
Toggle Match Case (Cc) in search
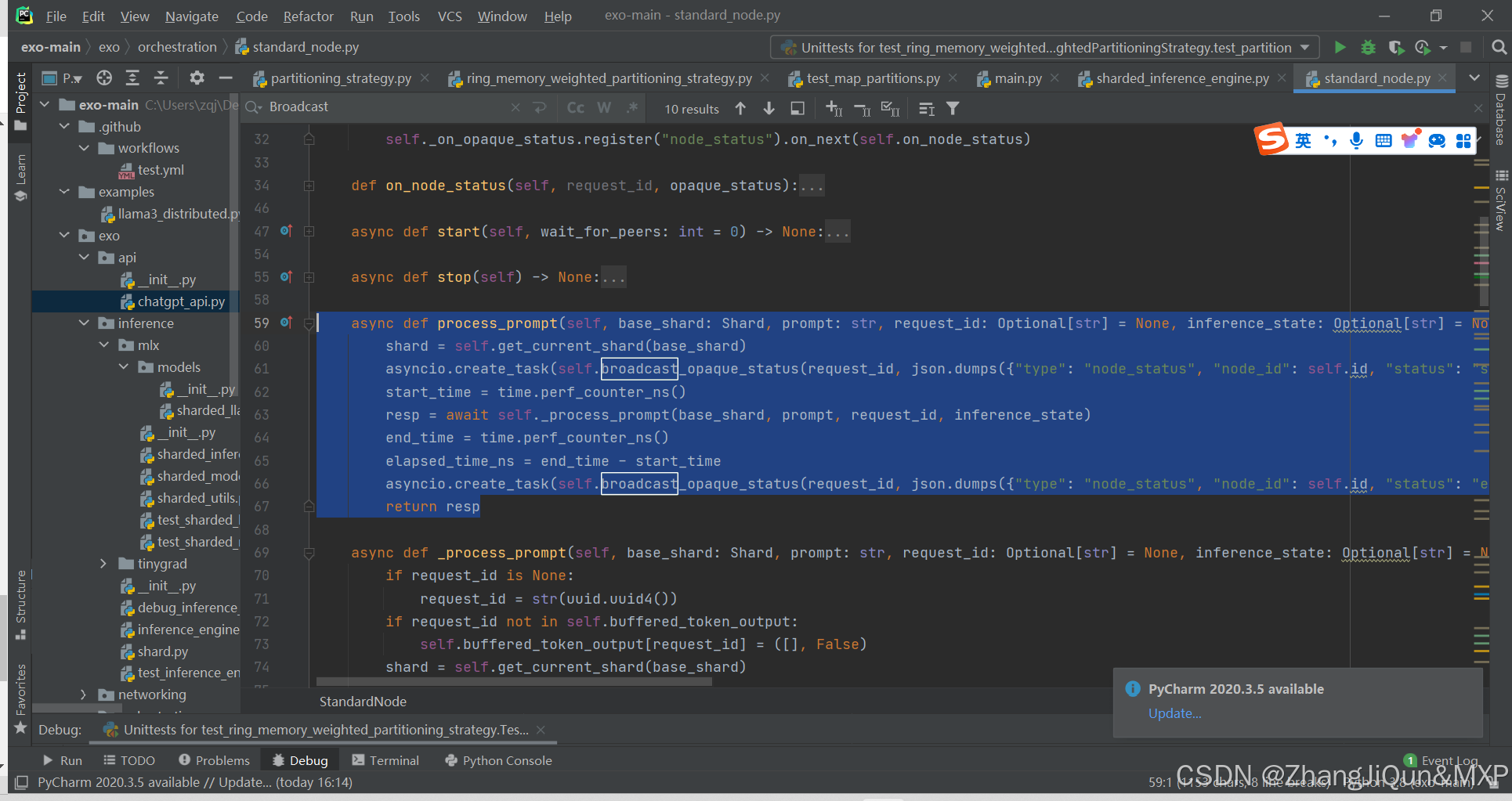pyautogui.click(x=576, y=108)
